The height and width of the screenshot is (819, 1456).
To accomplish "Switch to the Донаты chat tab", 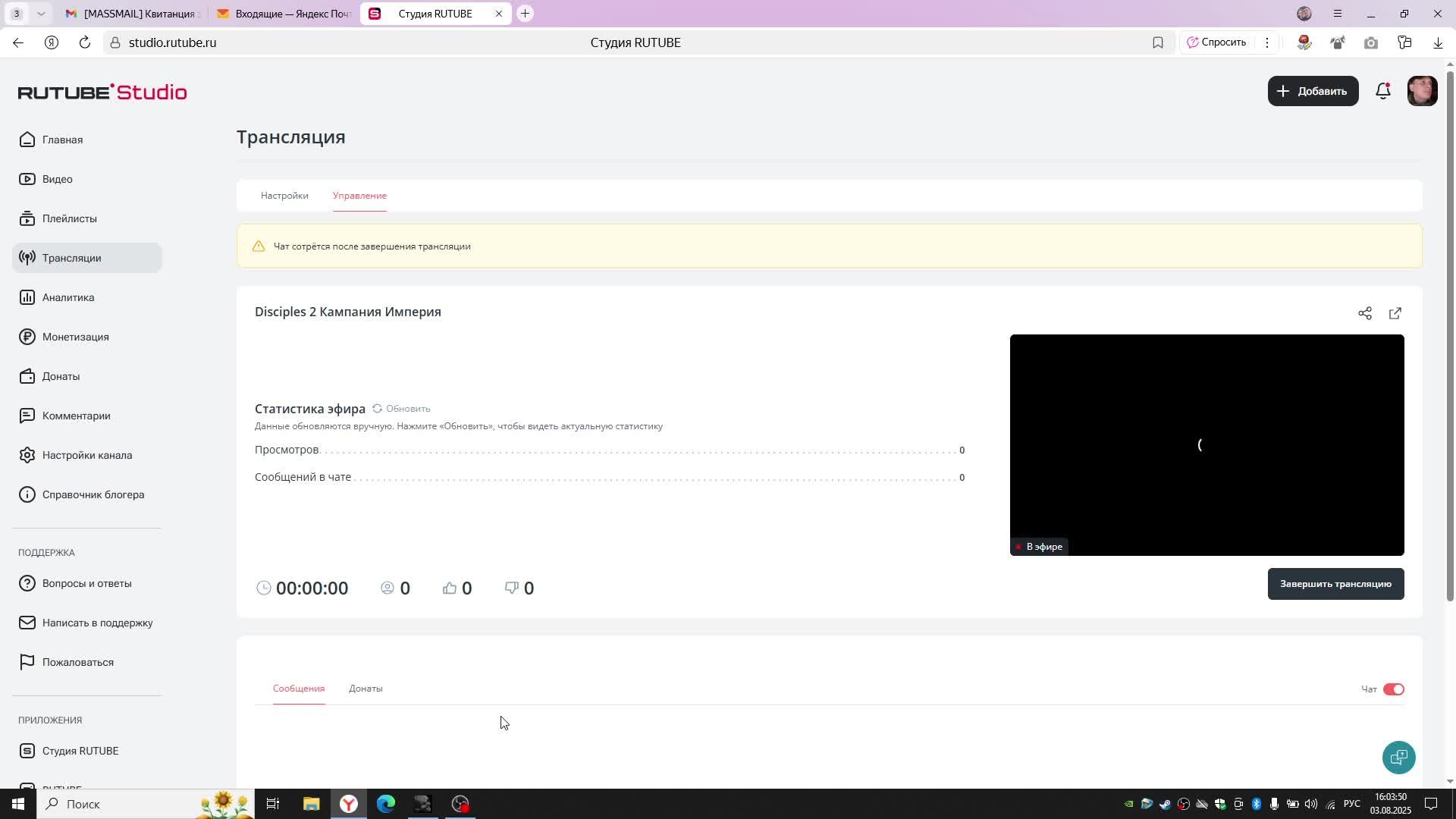I will click(x=366, y=689).
